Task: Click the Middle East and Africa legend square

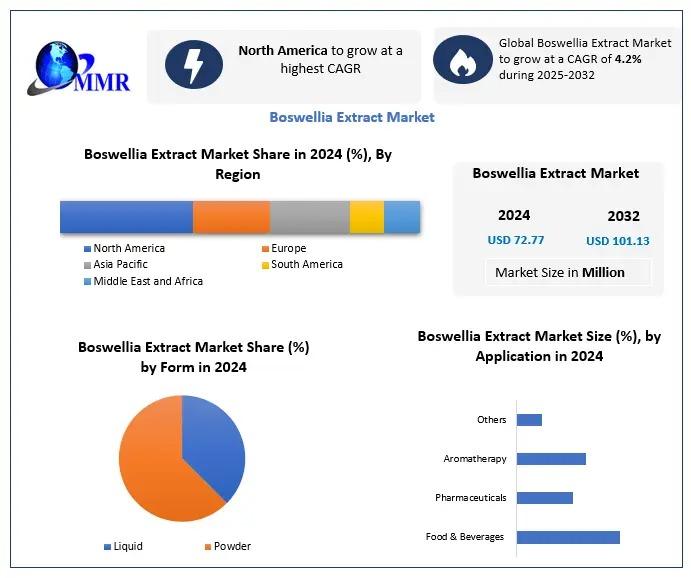Action: pos(88,282)
